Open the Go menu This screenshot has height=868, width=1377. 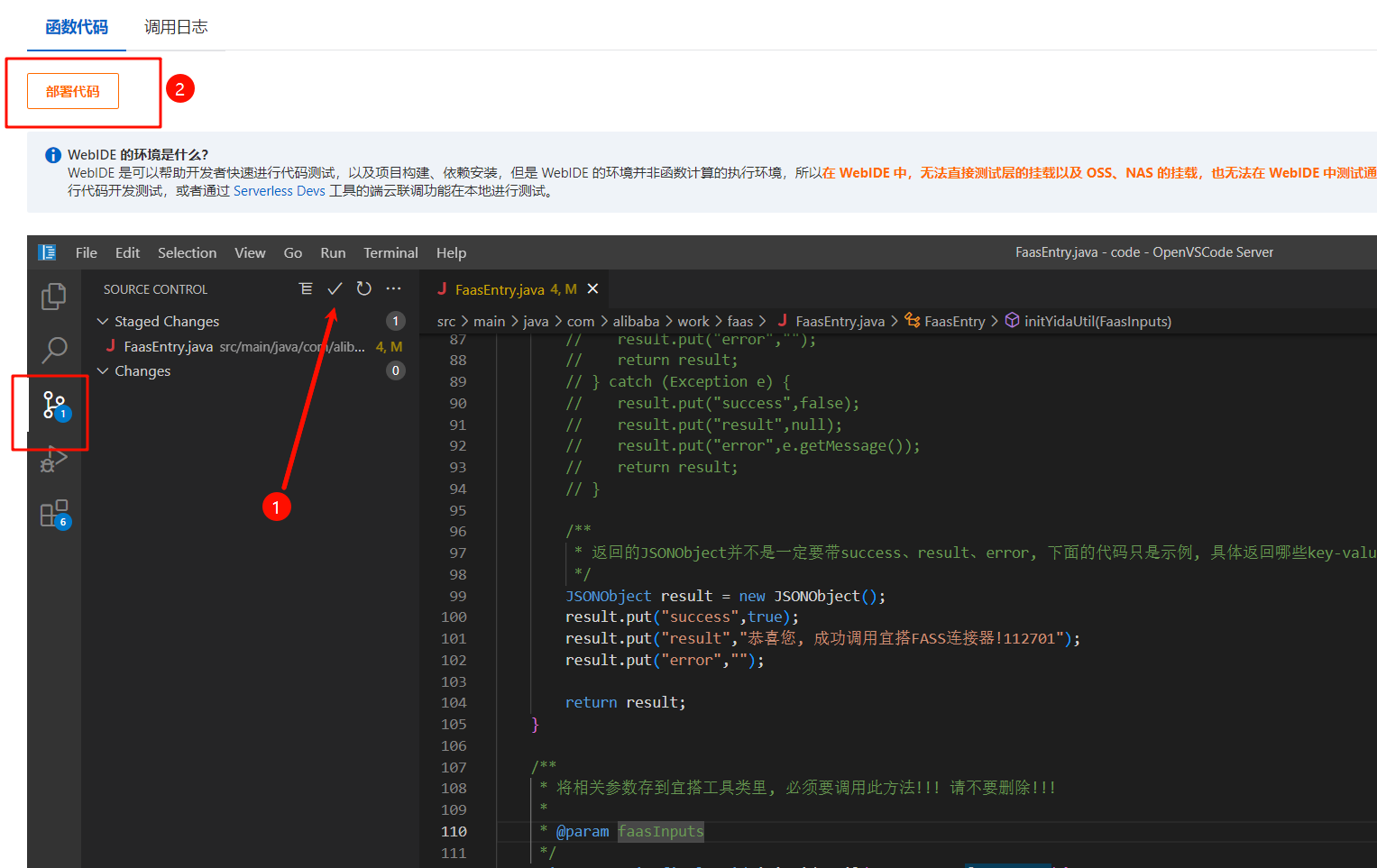point(293,252)
